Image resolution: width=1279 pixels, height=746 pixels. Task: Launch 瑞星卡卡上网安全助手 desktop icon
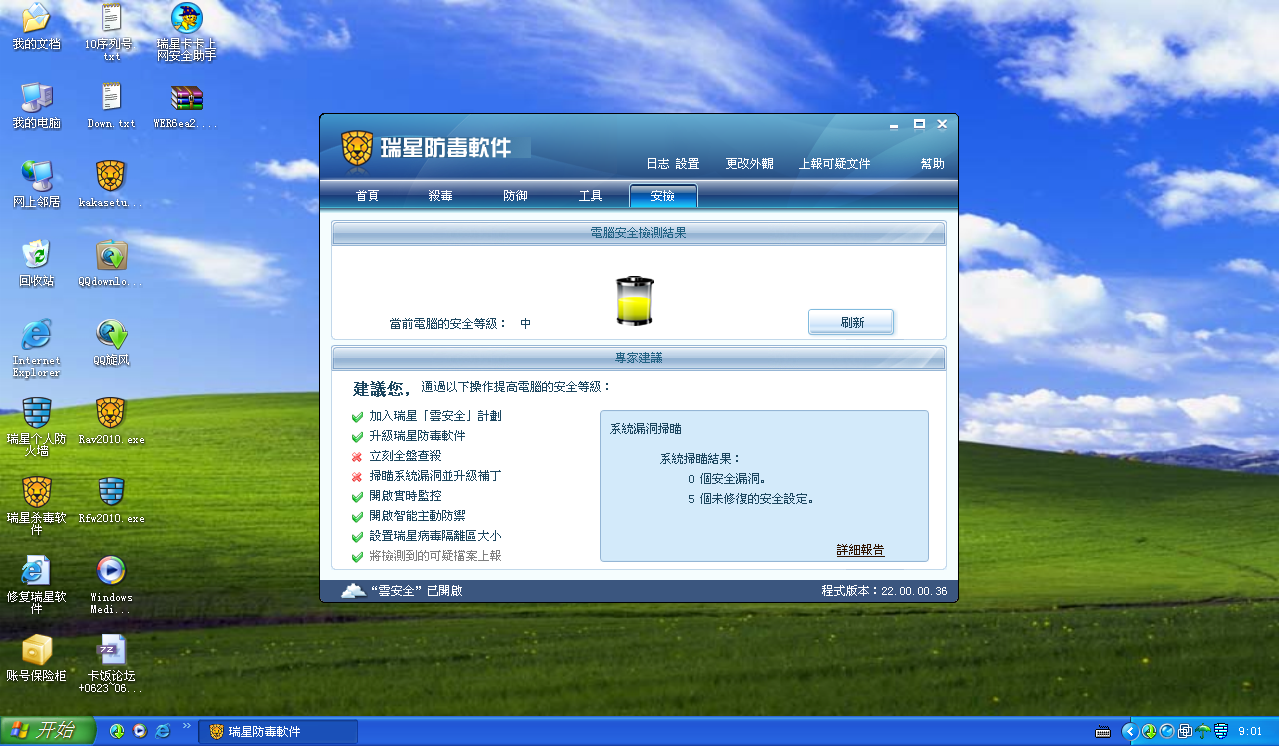click(187, 30)
